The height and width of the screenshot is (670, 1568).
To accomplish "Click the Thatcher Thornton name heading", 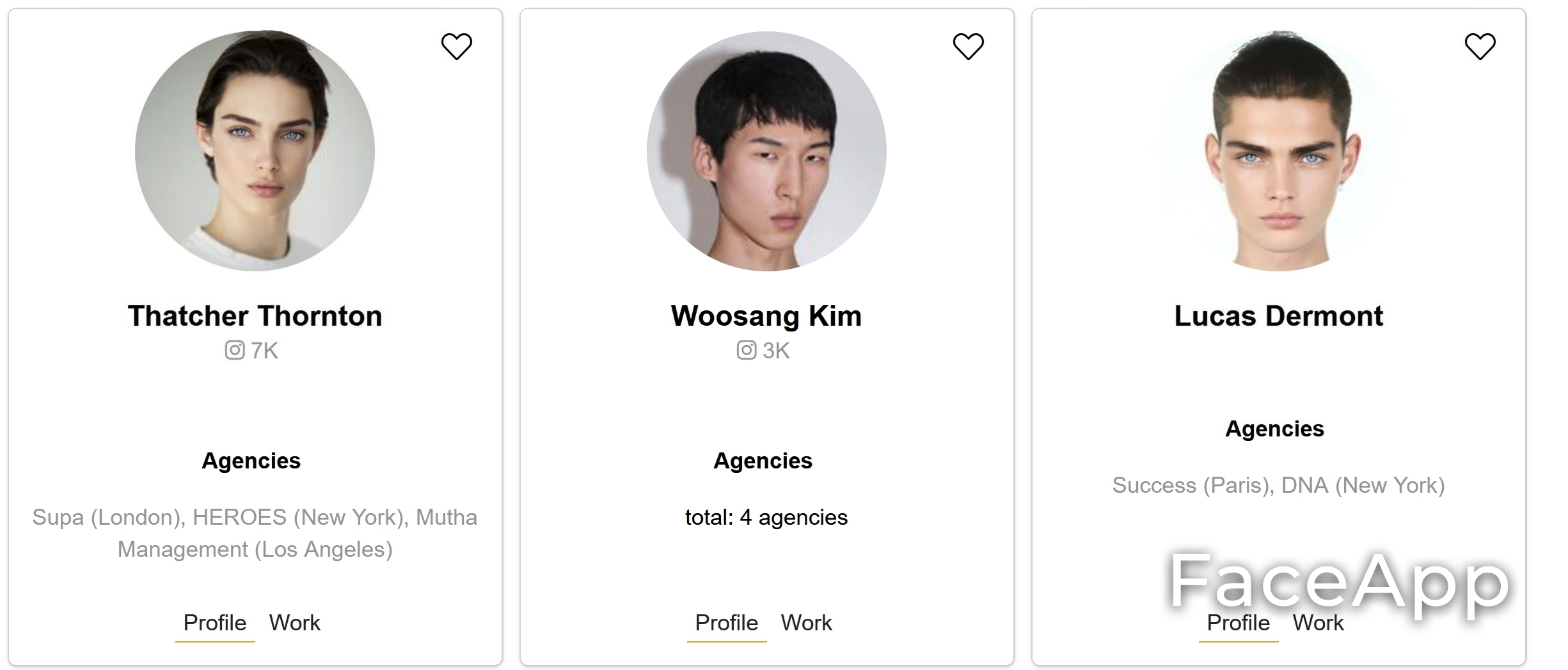I will click(255, 316).
